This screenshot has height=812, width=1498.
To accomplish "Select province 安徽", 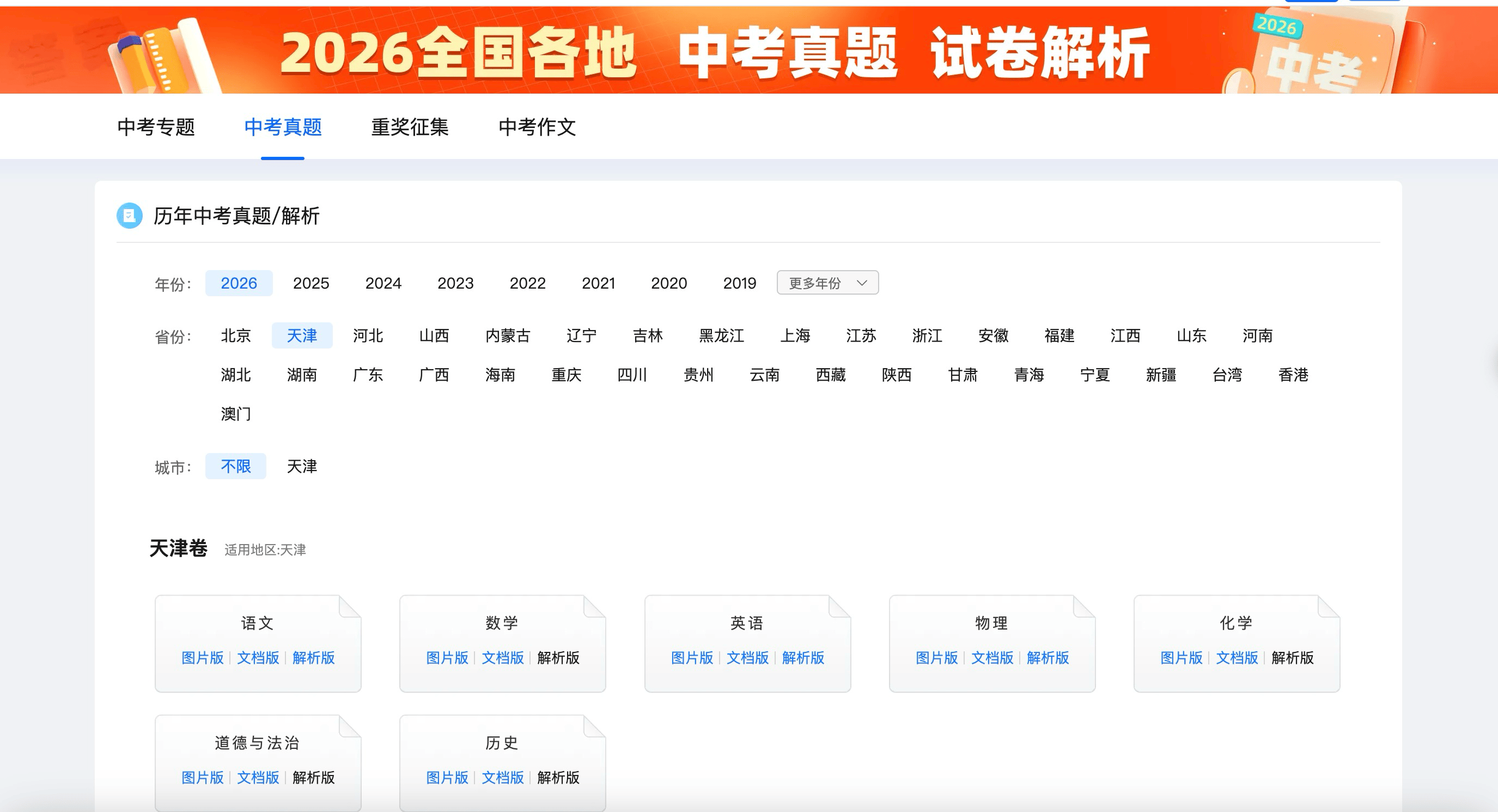I will [x=993, y=335].
